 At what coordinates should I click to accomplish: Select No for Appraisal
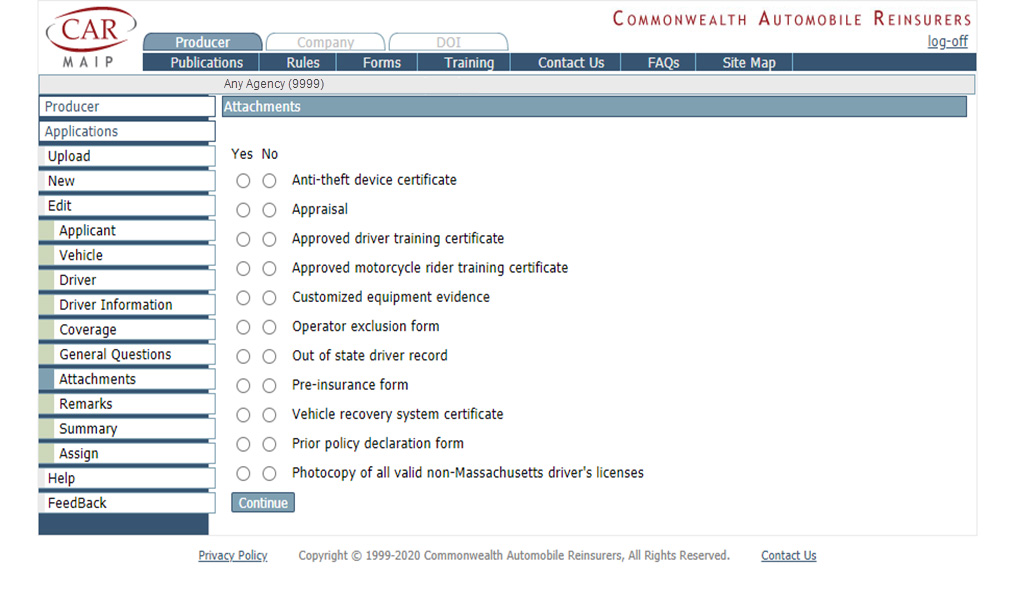[x=269, y=211]
